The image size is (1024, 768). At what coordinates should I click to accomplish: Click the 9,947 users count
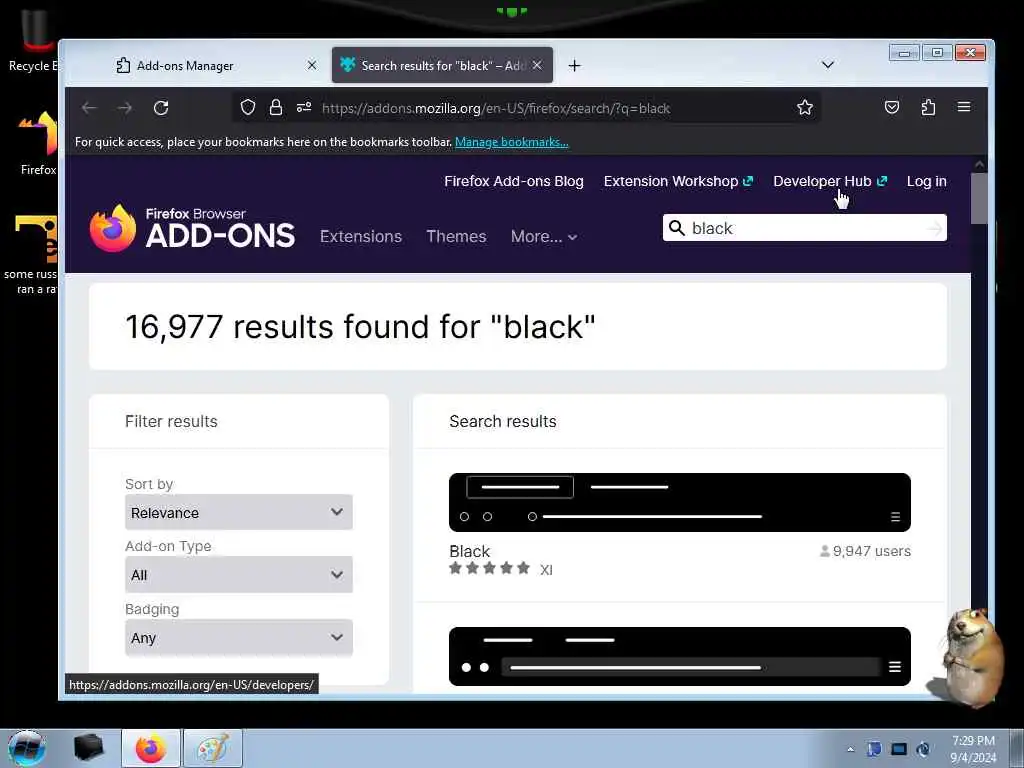865,551
